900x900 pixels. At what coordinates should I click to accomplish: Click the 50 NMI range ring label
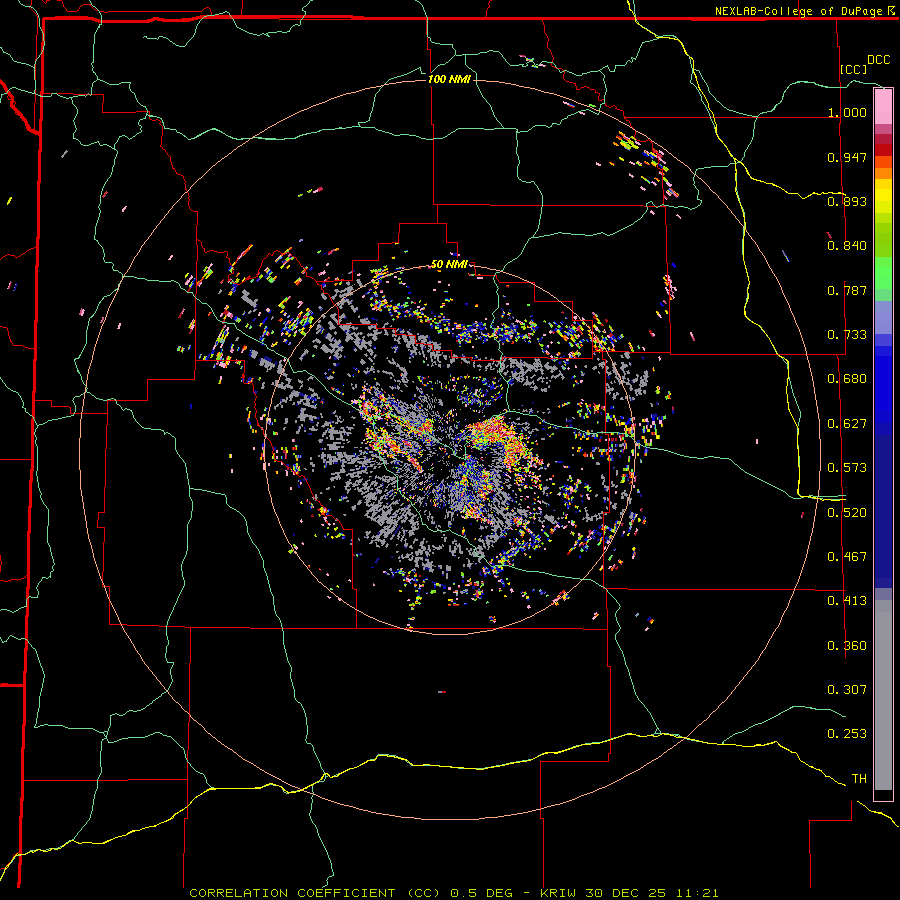(x=449, y=265)
